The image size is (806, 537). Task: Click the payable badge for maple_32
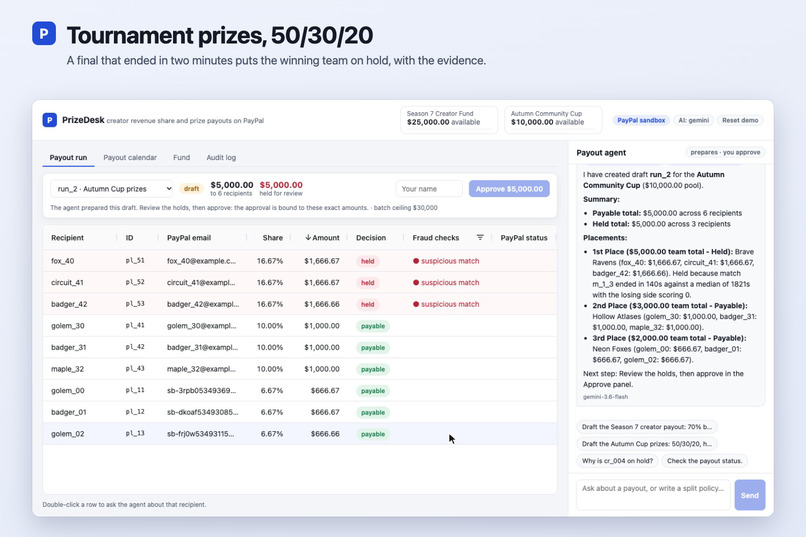tap(373, 369)
